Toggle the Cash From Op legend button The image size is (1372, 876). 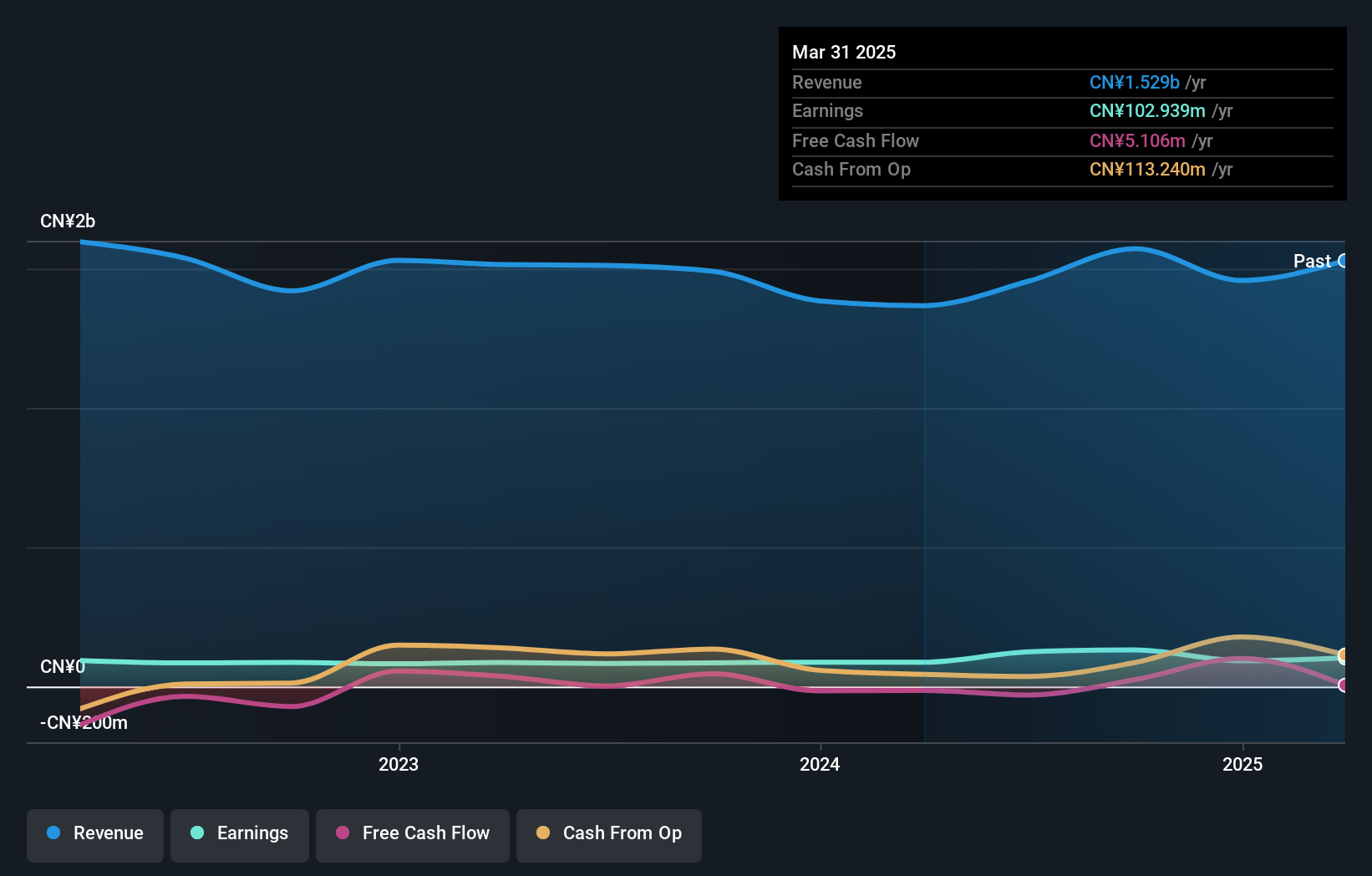[609, 835]
